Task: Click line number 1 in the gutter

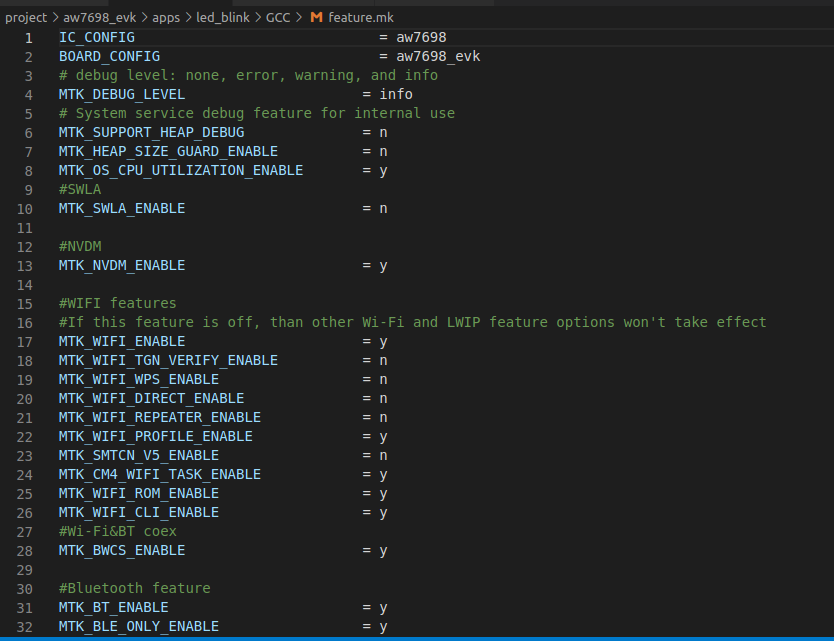Action: (x=29, y=38)
